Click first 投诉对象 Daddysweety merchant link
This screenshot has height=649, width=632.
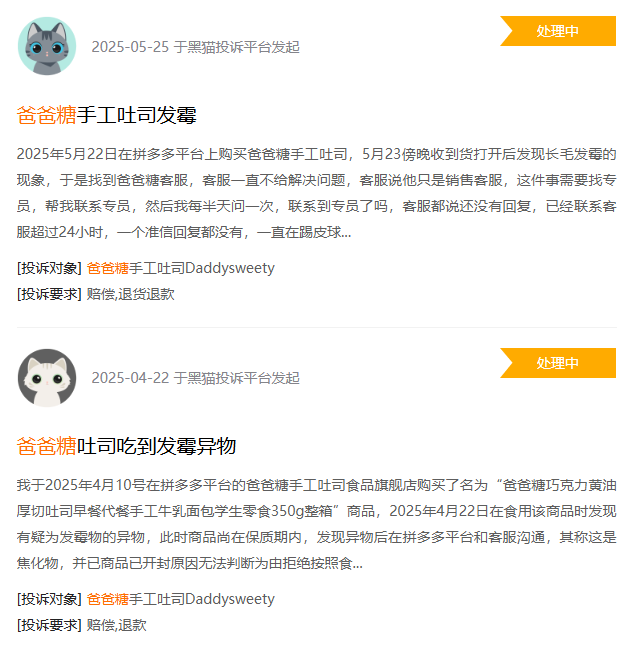[x=180, y=268]
